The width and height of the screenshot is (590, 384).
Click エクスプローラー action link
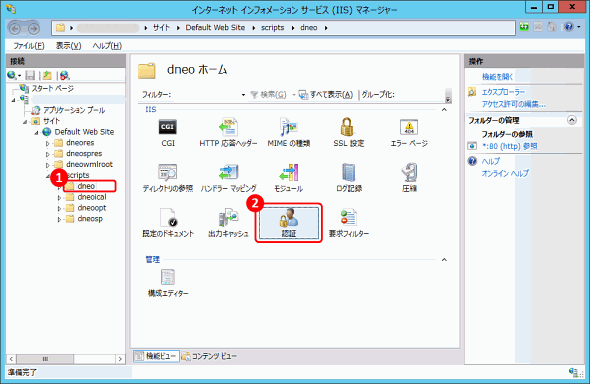[x=503, y=92]
